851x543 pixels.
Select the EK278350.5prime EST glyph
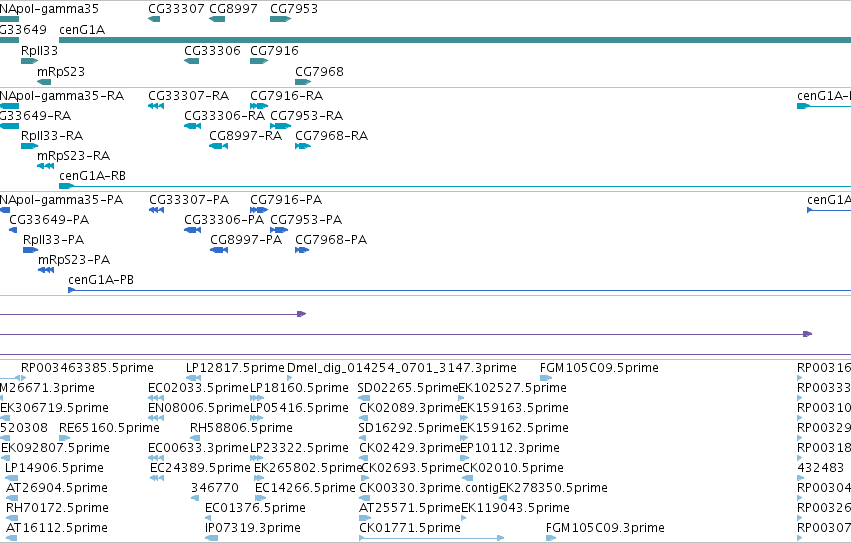[x=503, y=498]
